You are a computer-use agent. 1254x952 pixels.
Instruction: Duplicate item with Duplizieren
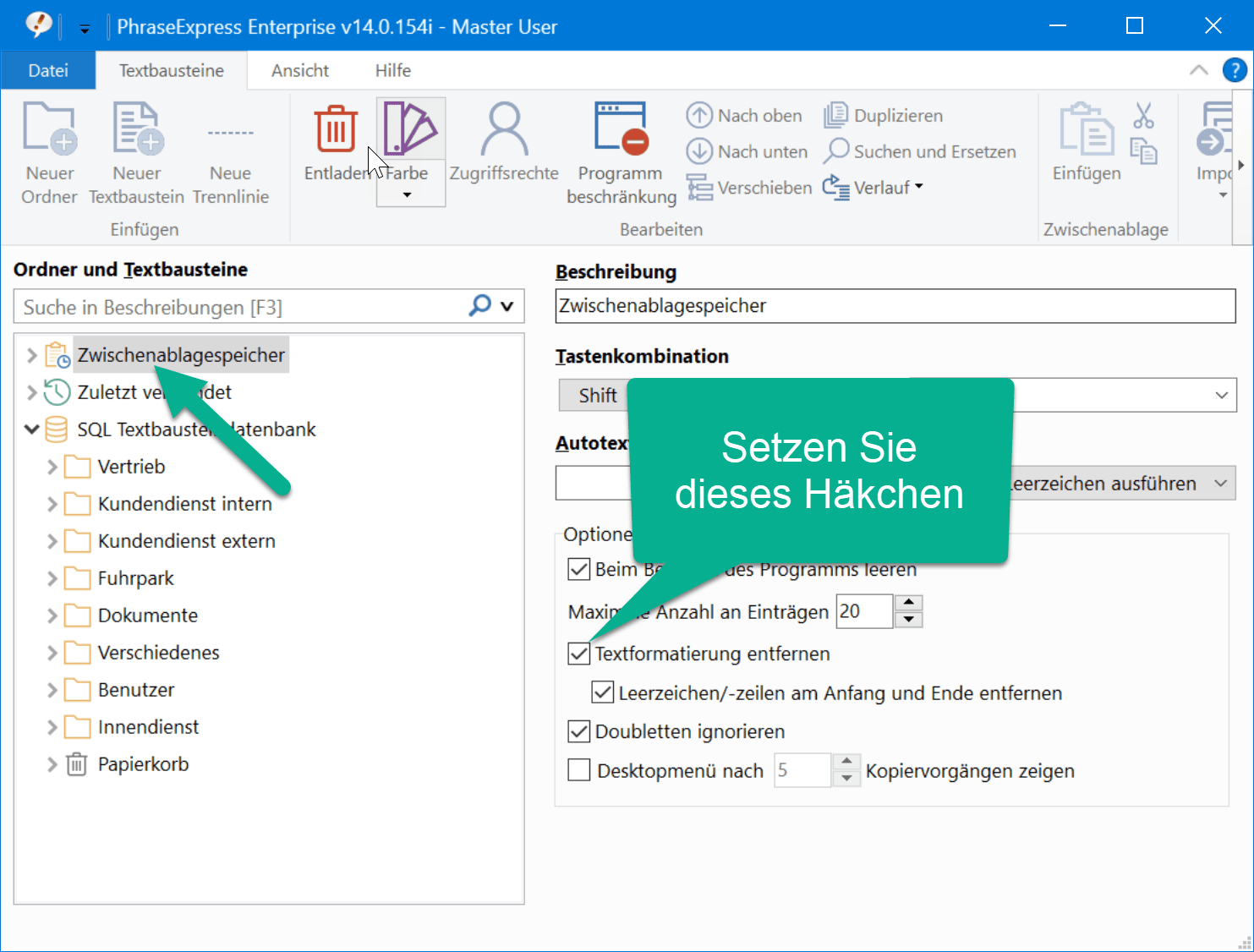(884, 115)
